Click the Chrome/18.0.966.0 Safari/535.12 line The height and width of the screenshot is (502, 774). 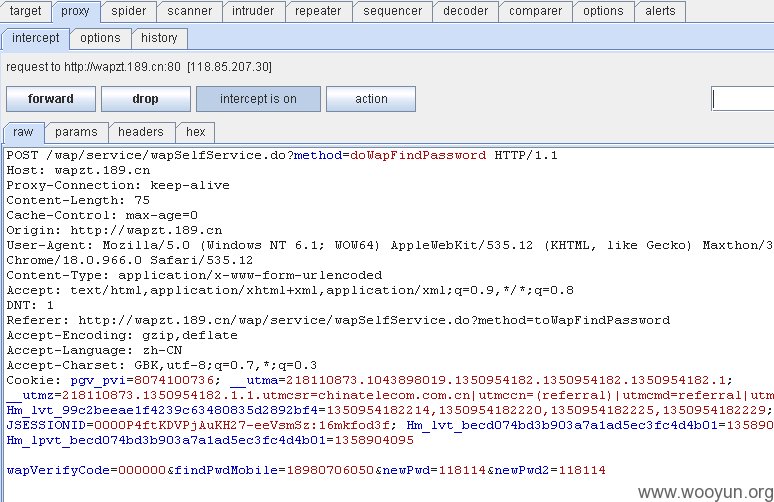(130, 260)
